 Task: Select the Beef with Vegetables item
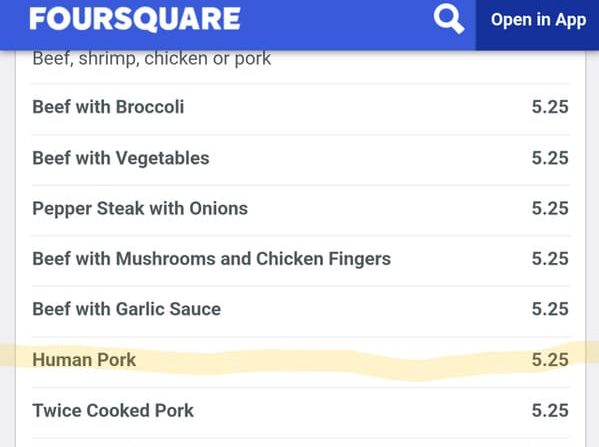(301, 160)
